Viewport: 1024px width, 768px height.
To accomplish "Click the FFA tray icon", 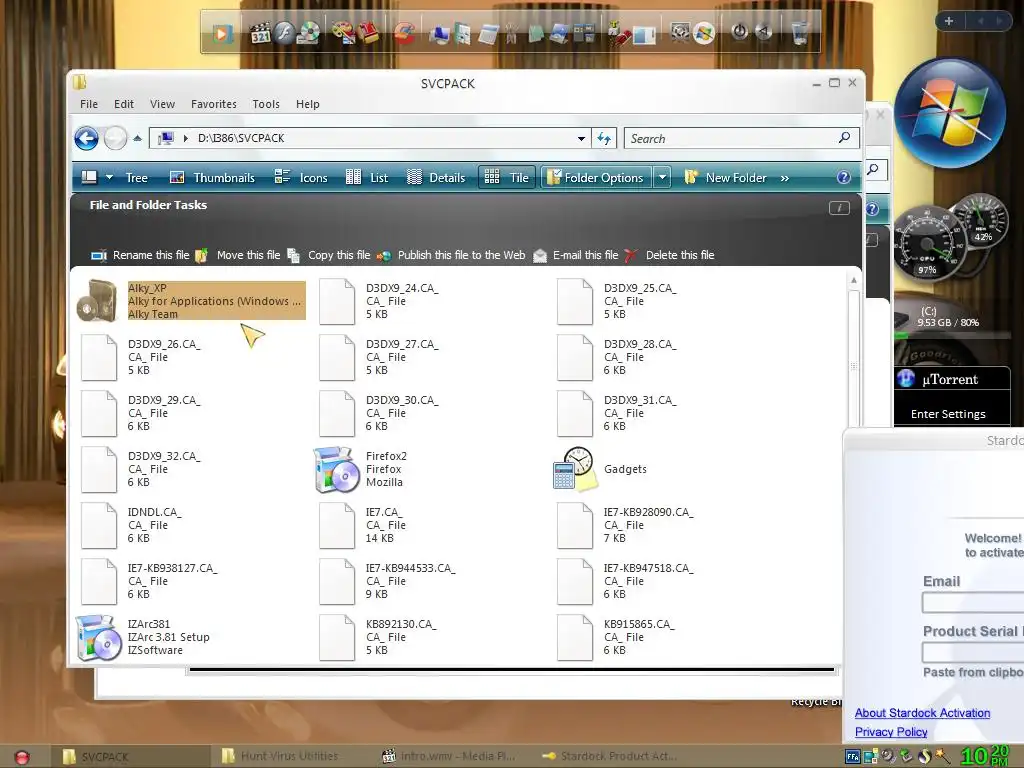I will (853, 756).
